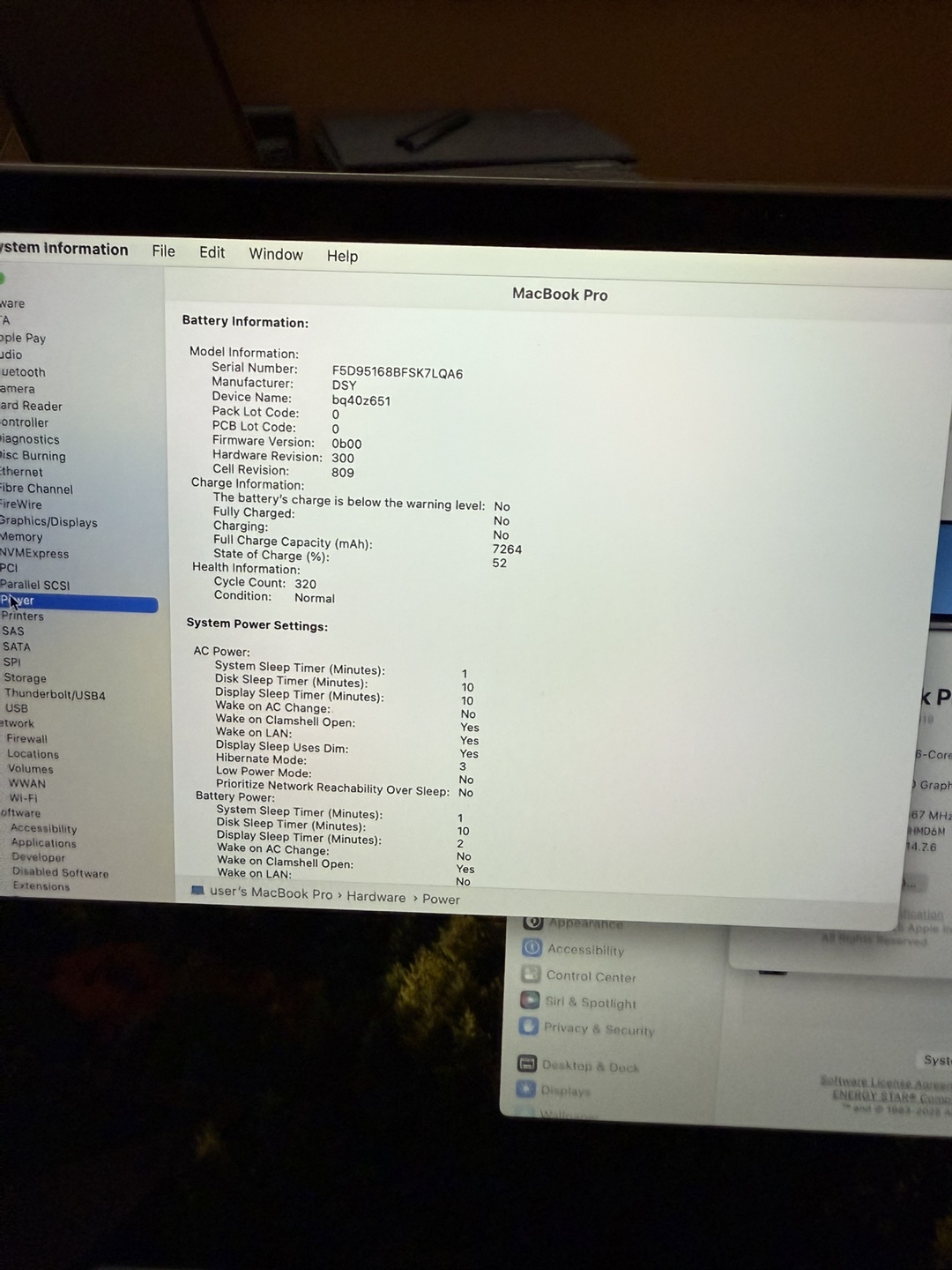The image size is (952, 1270).
Task: Select PCI in the sidebar
Action: [x=9, y=568]
